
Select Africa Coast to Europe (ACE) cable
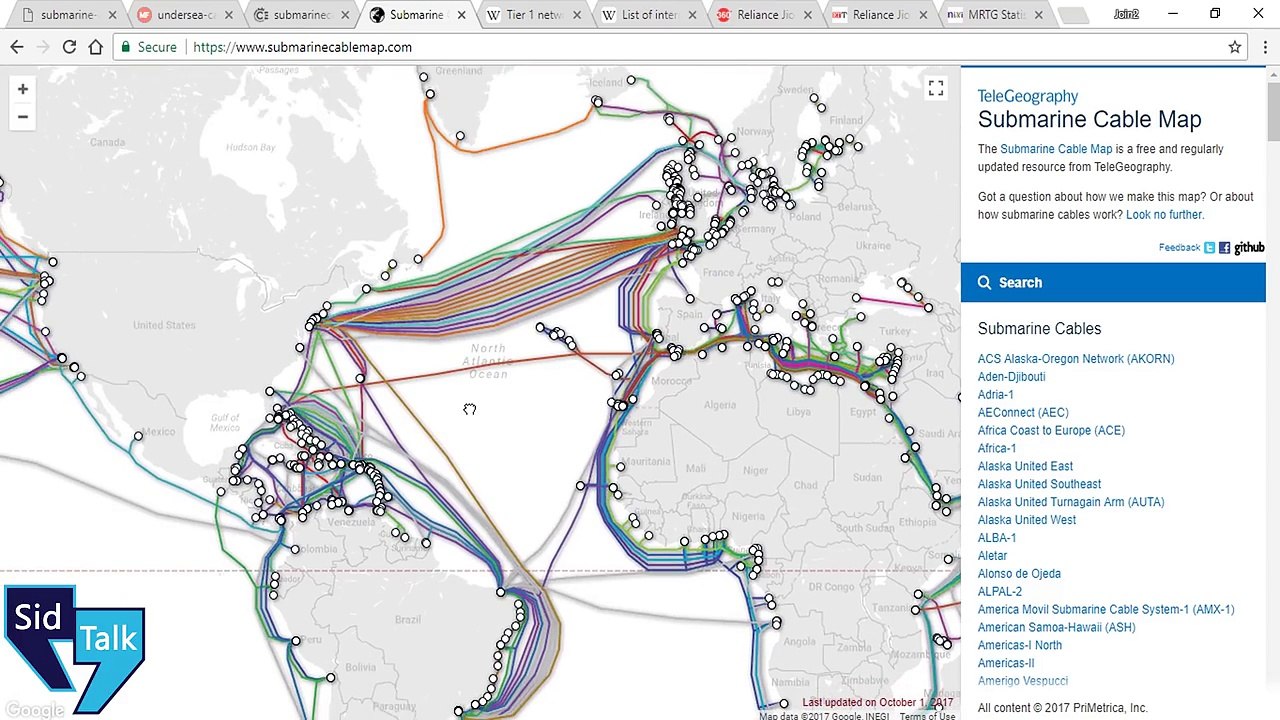pos(1051,431)
